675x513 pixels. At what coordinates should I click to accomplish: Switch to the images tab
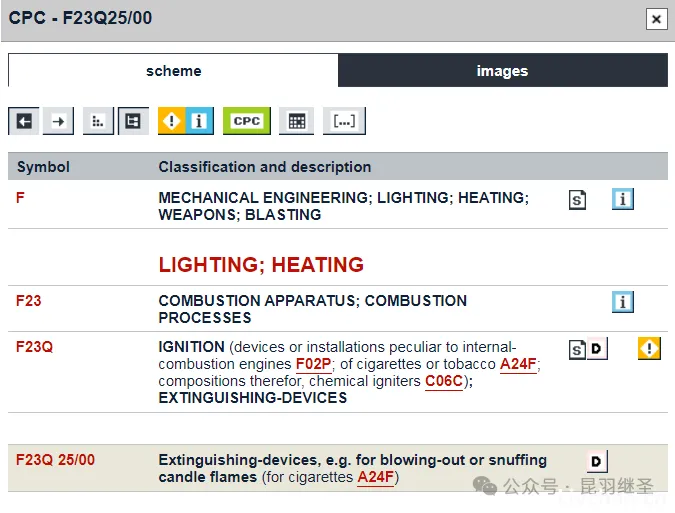pyautogui.click(x=502, y=71)
